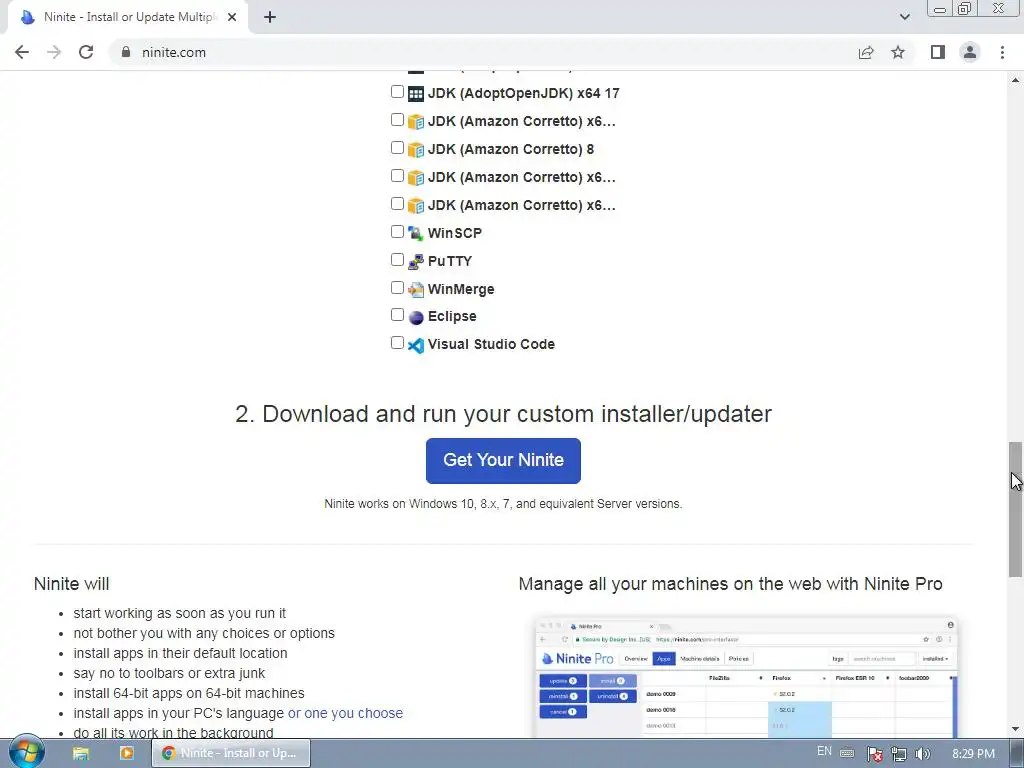Click 'say no to toolbars or extra junk'
The width and height of the screenshot is (1024, 768).
pyautogui.click(x=169, y=673)
